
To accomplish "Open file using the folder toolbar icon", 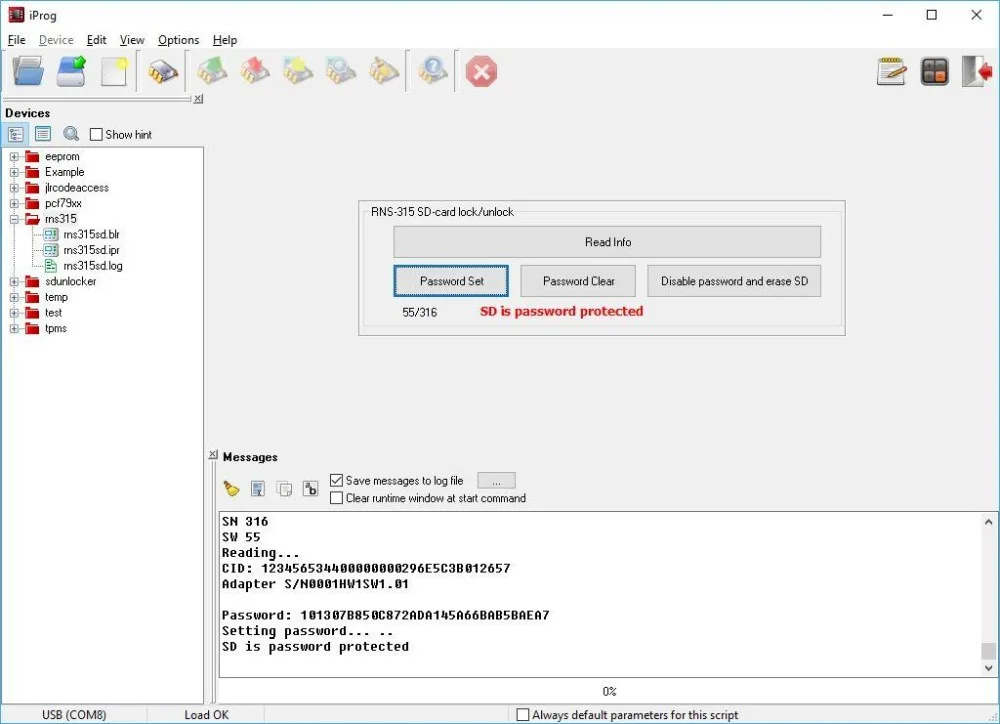I will point(28,71).
